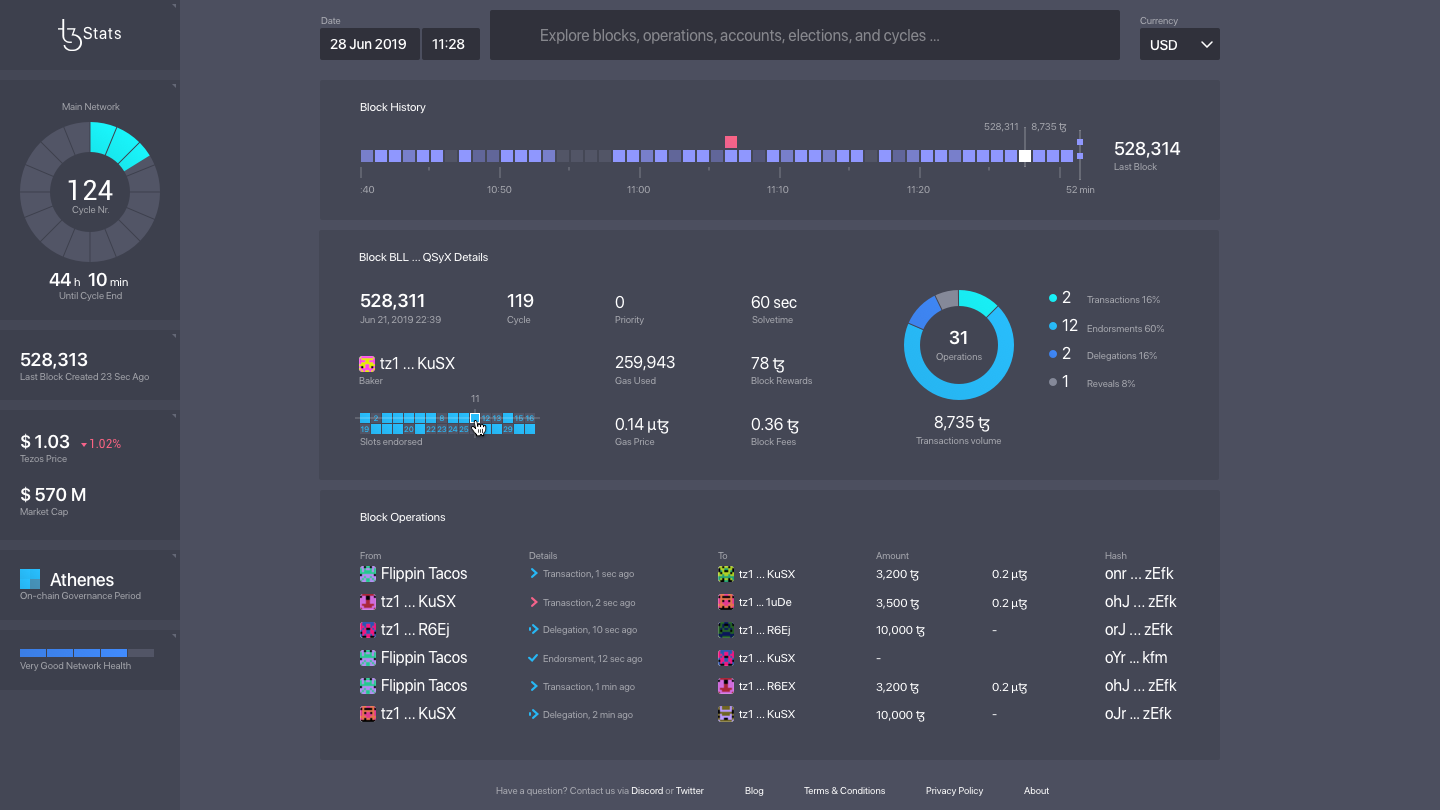Click the Flippin Tacos avatar in the first operation row
Screen dimensions: 1440x810
tap(367, 573)
